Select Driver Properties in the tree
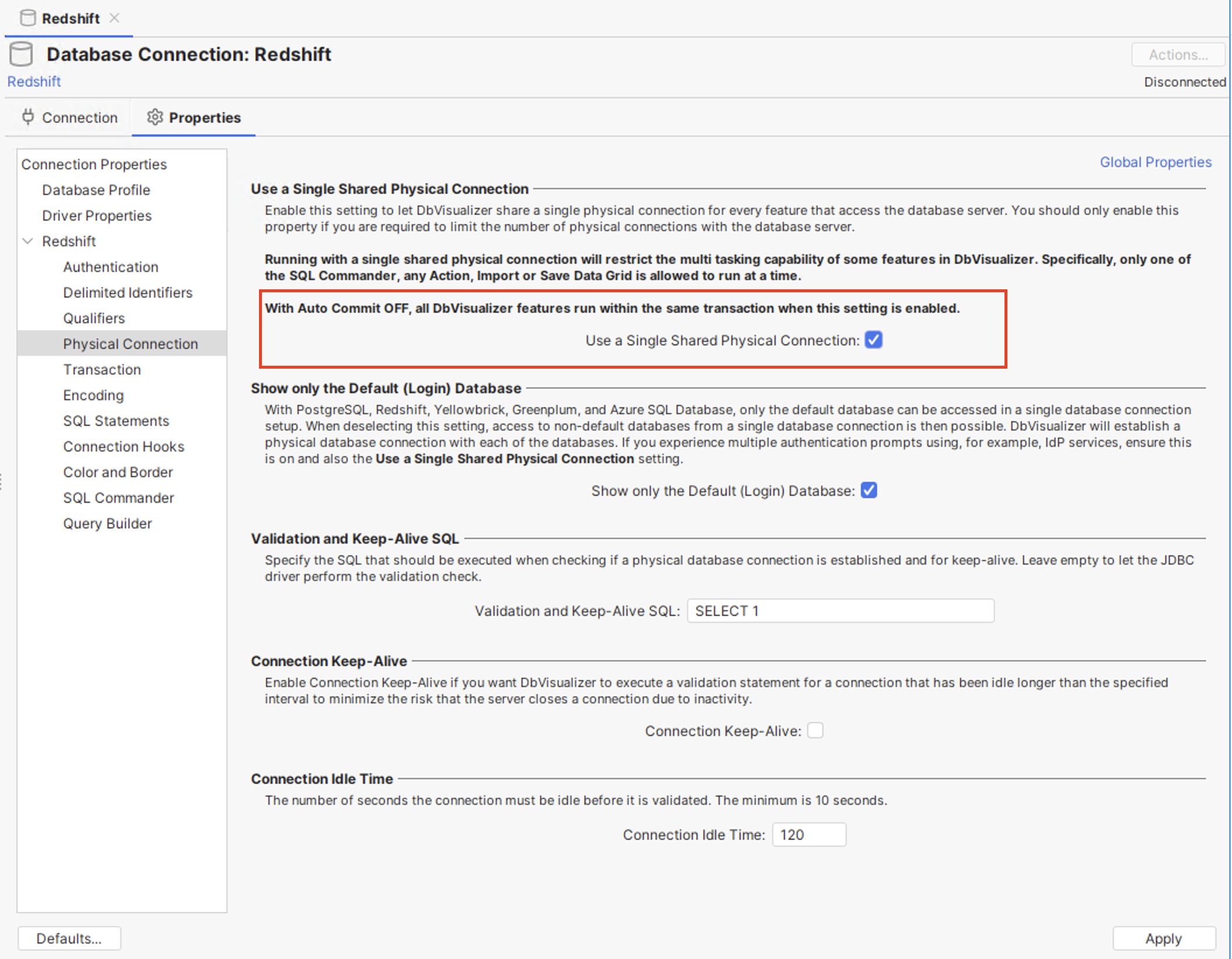This screenshot has height=959, width=1232. (x=97, y=215)
